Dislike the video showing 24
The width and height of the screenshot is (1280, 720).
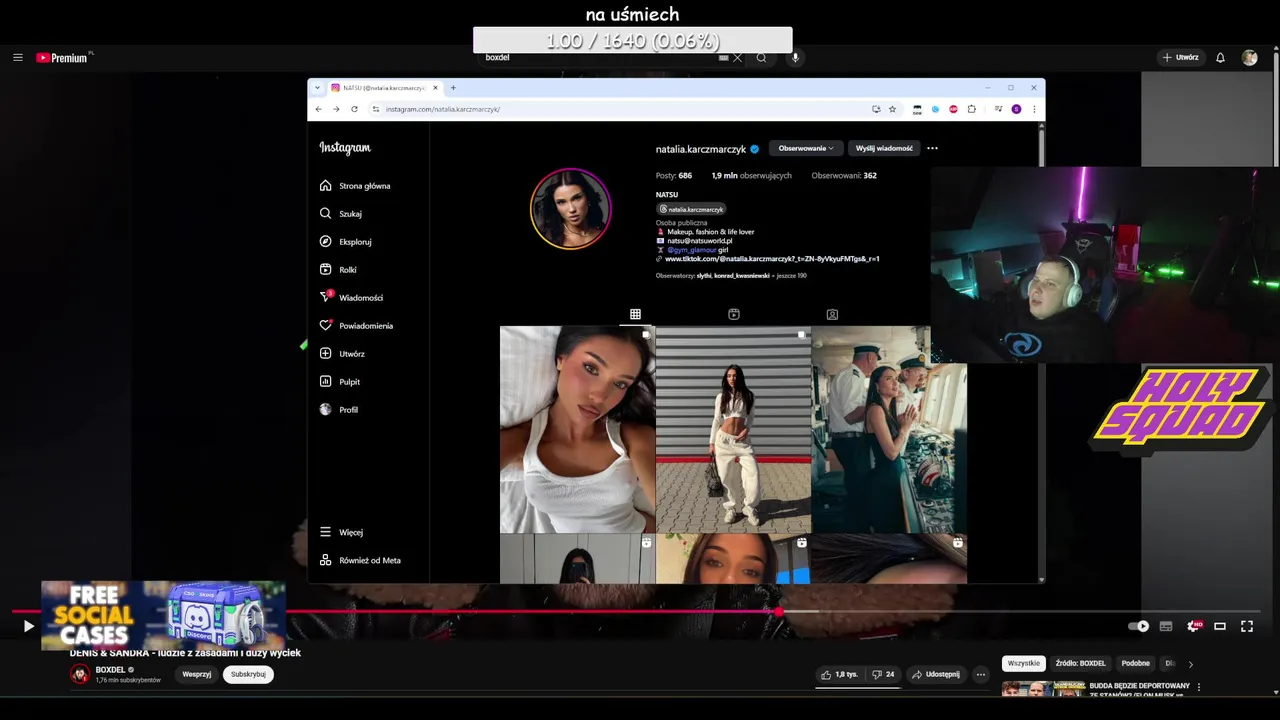tap(883, 674)
